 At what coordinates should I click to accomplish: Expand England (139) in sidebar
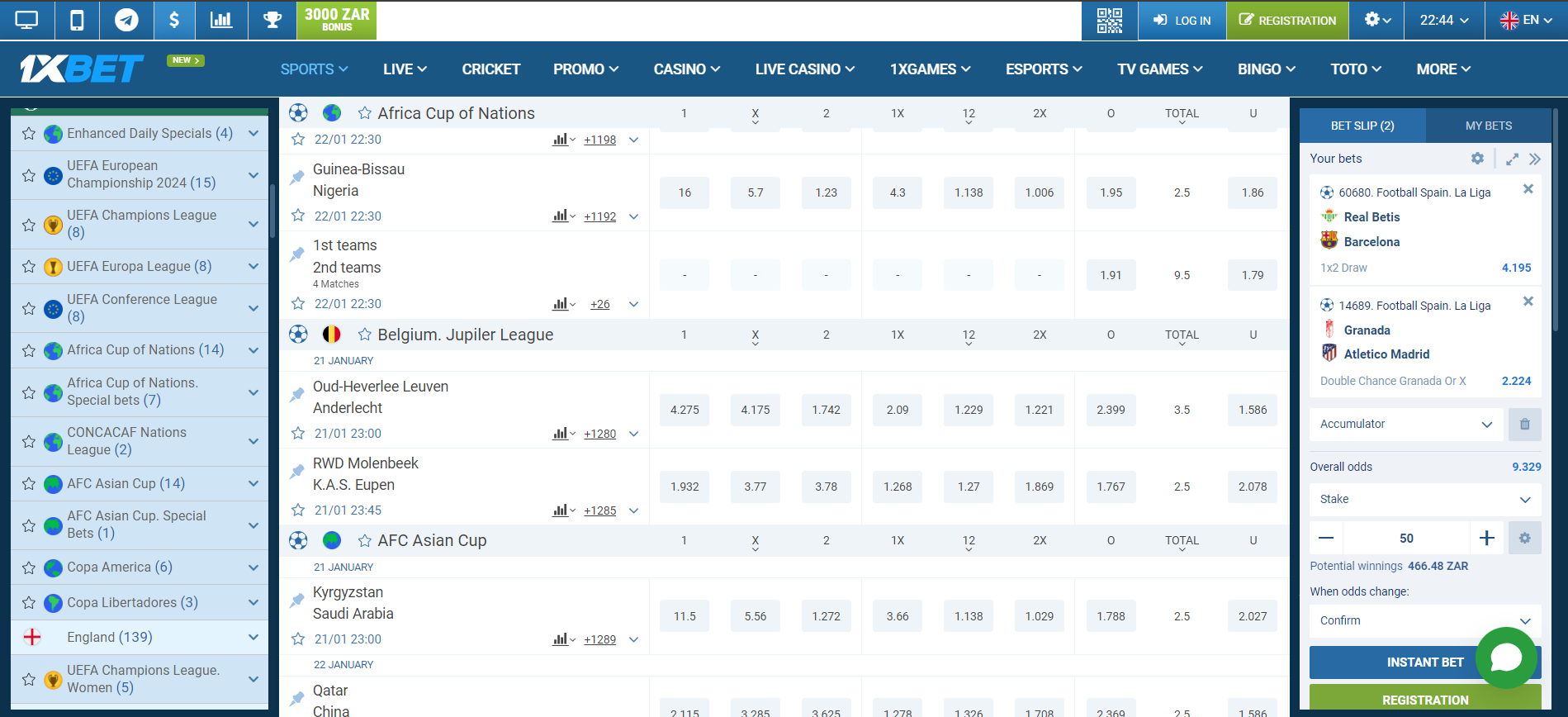[253, 637]
